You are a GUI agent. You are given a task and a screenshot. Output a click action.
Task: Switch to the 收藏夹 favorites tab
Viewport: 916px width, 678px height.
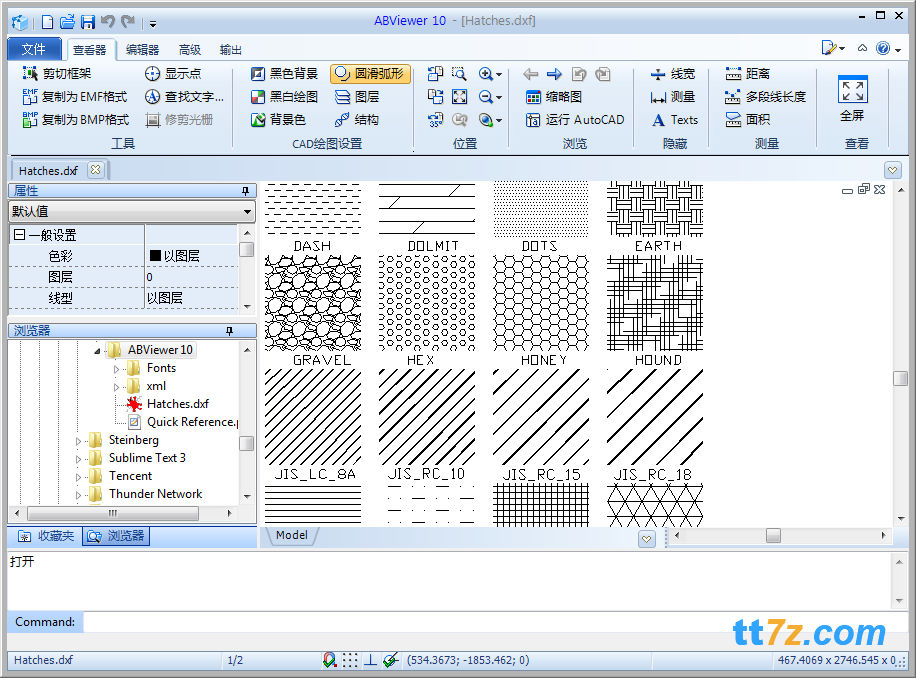tap(45, 536)
